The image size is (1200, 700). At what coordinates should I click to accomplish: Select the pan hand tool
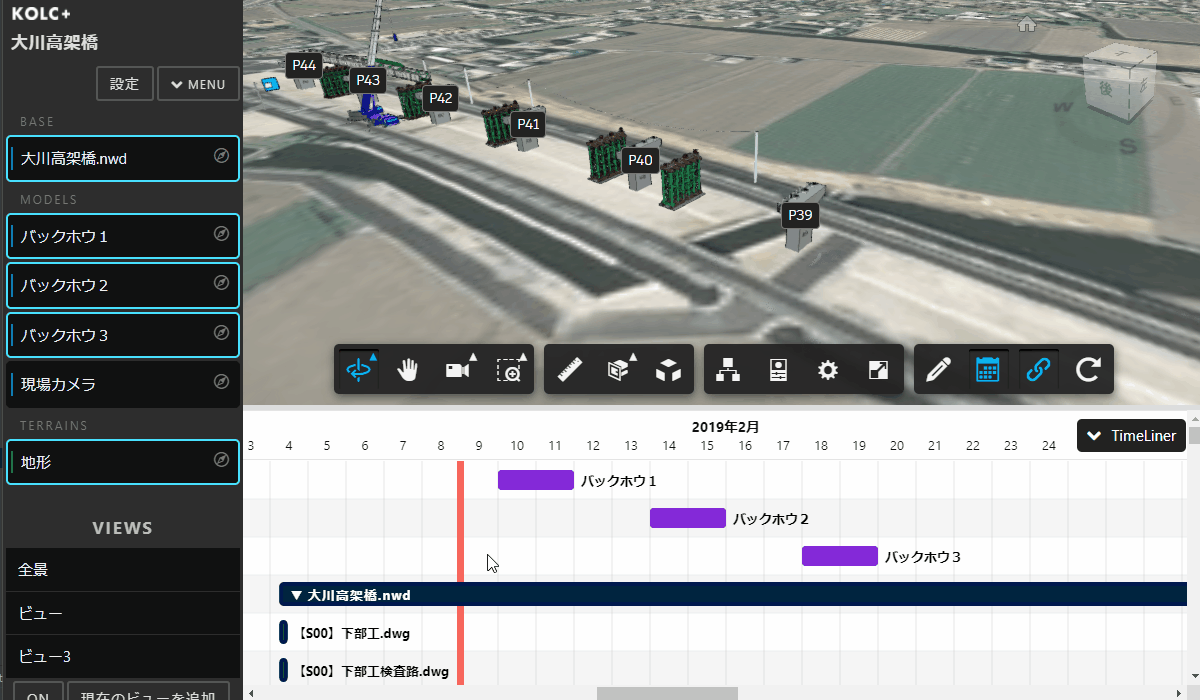click(408, 370)
